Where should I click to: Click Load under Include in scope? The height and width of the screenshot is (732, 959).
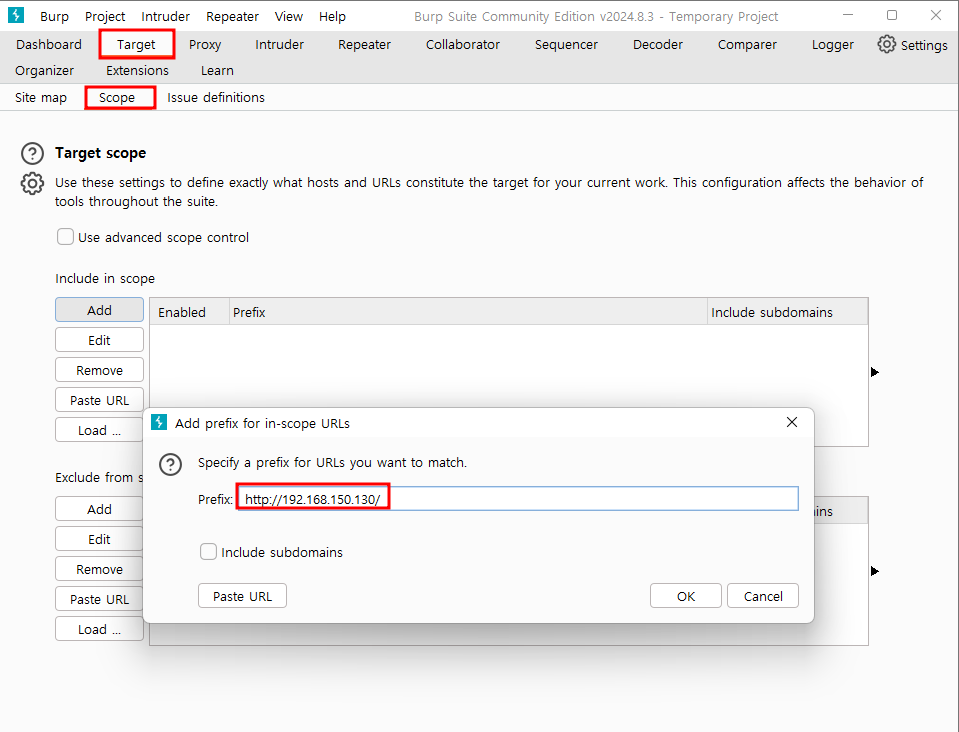100,430
